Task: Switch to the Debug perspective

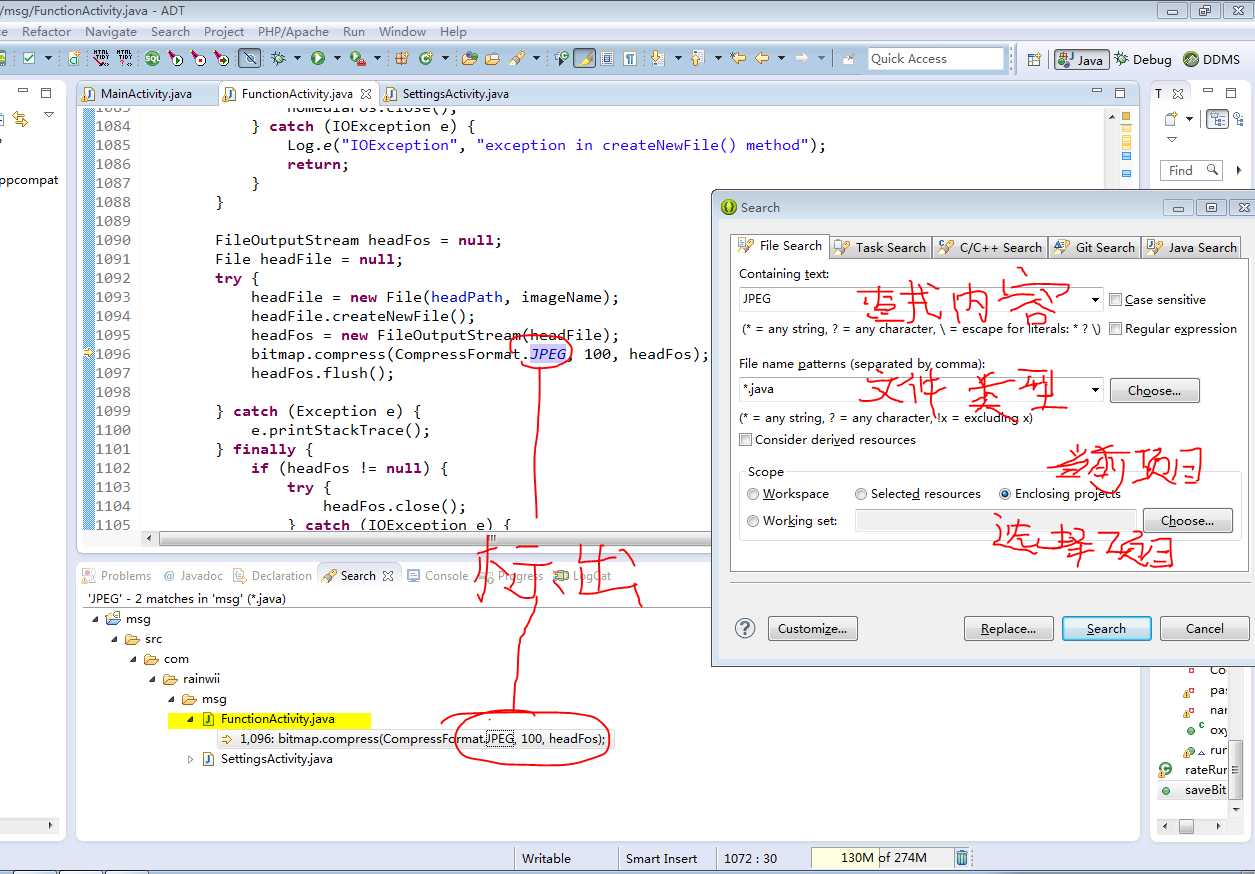Action: (x=1143, y=59)
